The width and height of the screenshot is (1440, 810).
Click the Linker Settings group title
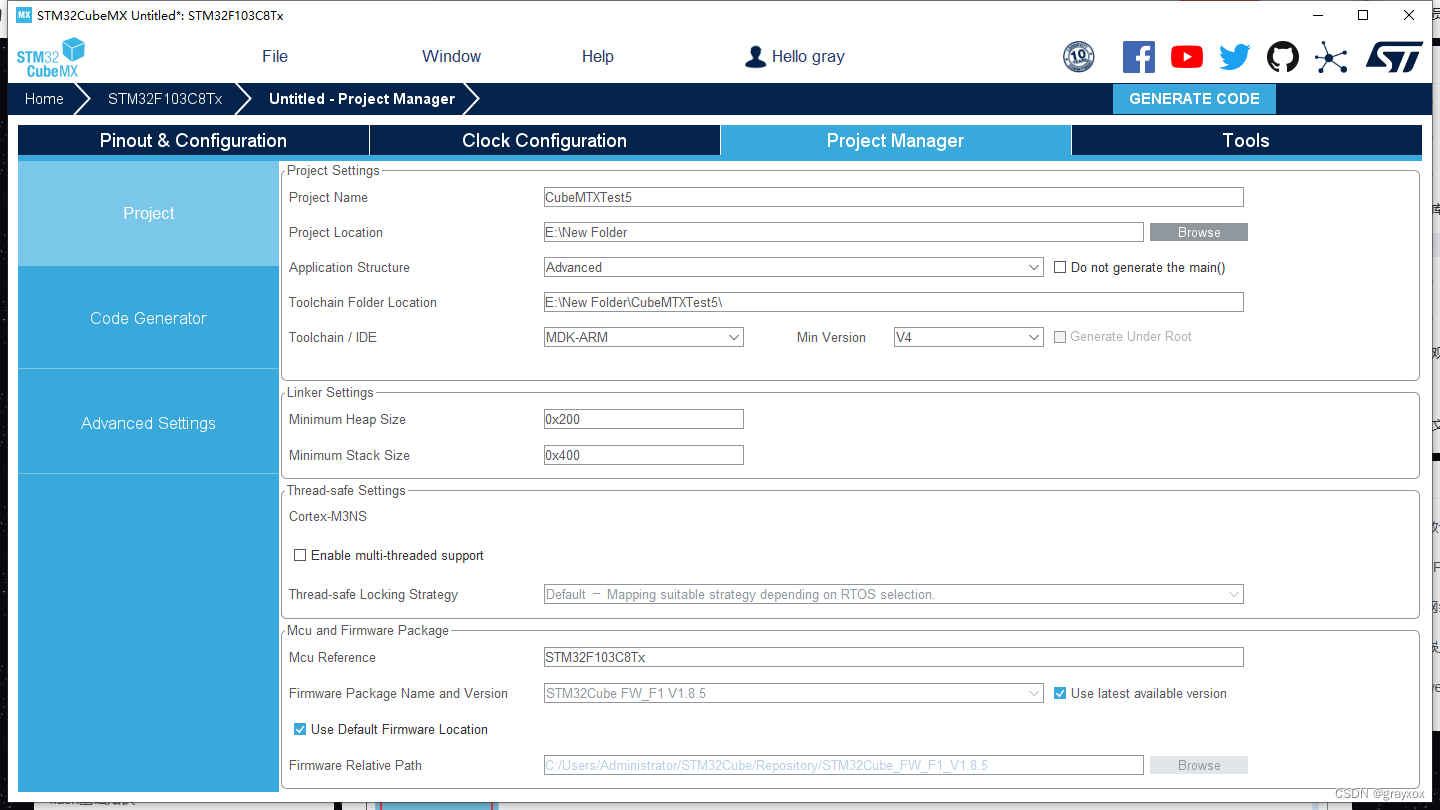point(330,392)
